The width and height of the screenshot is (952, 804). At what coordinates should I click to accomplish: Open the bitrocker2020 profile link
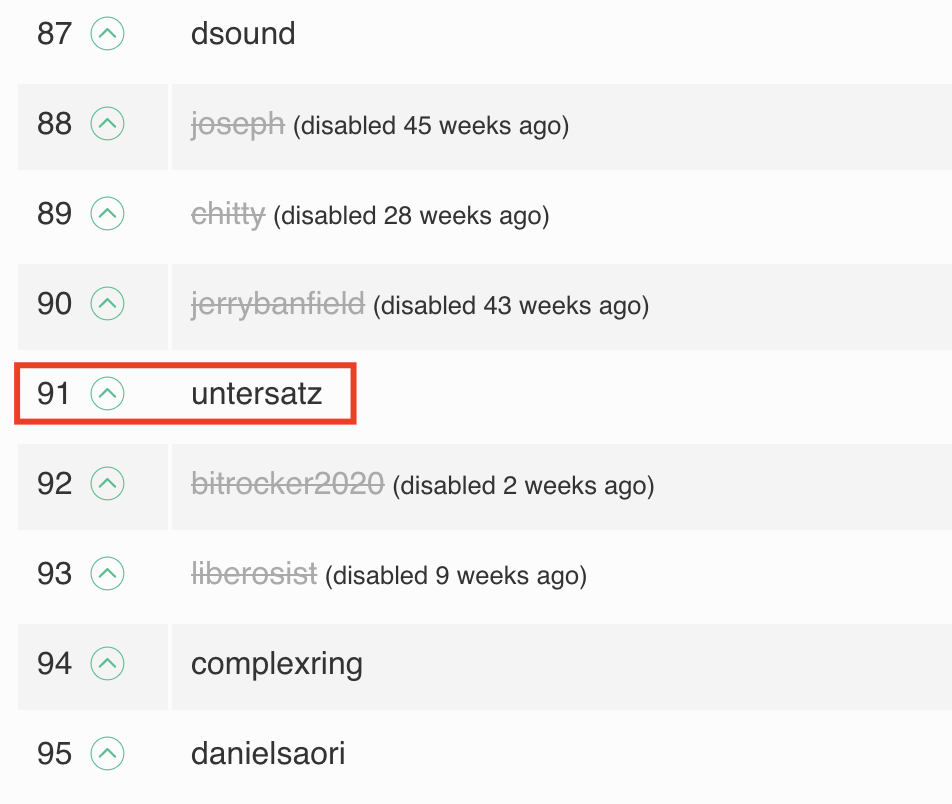[x=288, y=485]
